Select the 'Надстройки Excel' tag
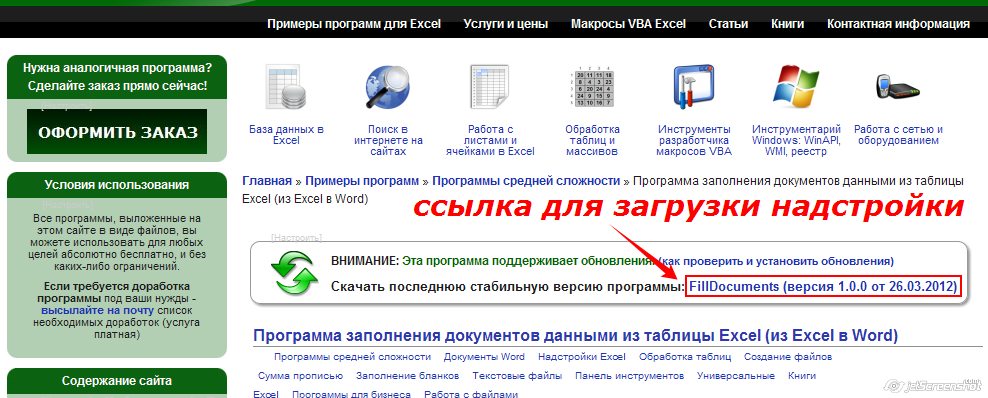 582,356
